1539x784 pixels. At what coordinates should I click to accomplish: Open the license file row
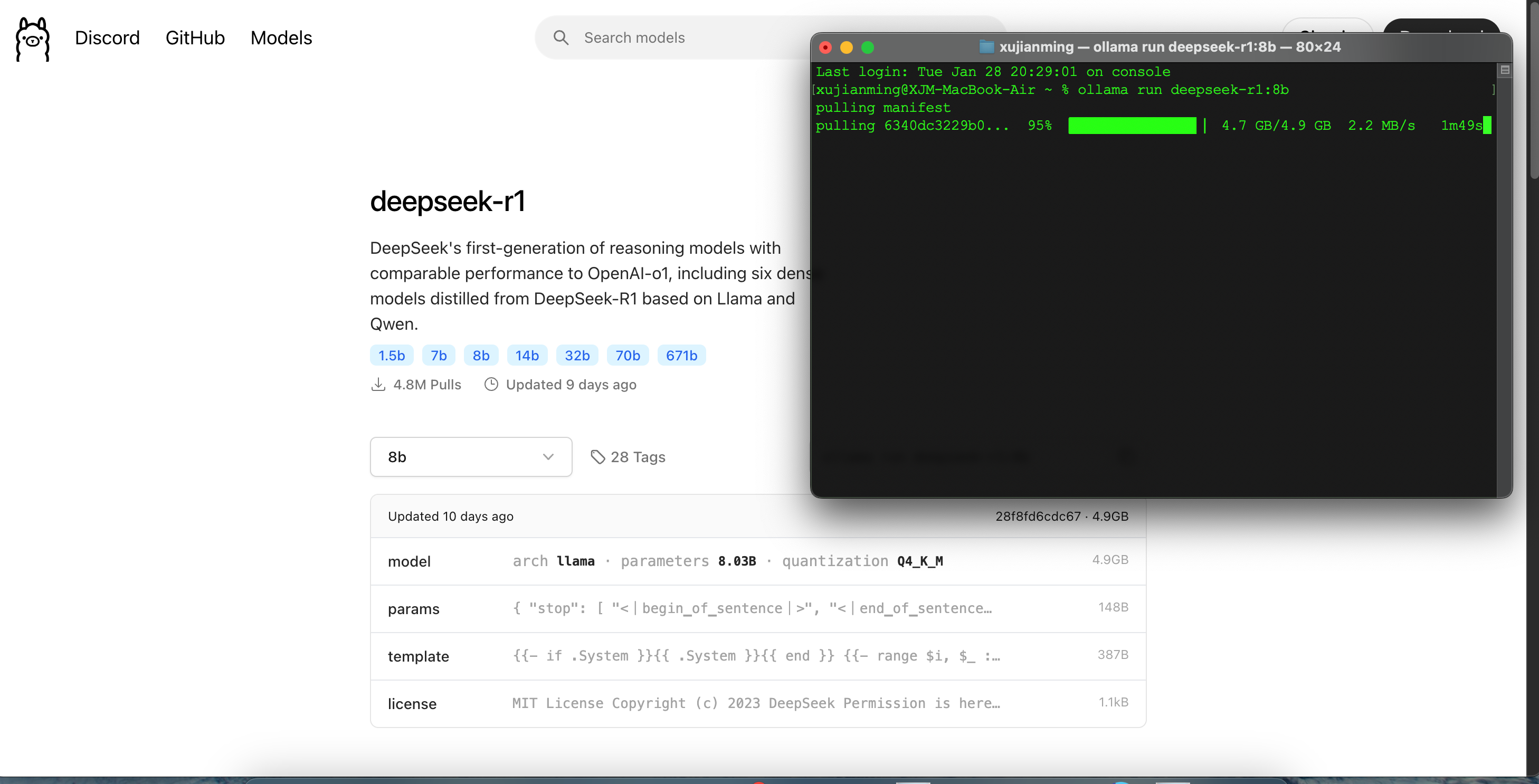click(757, 703)
